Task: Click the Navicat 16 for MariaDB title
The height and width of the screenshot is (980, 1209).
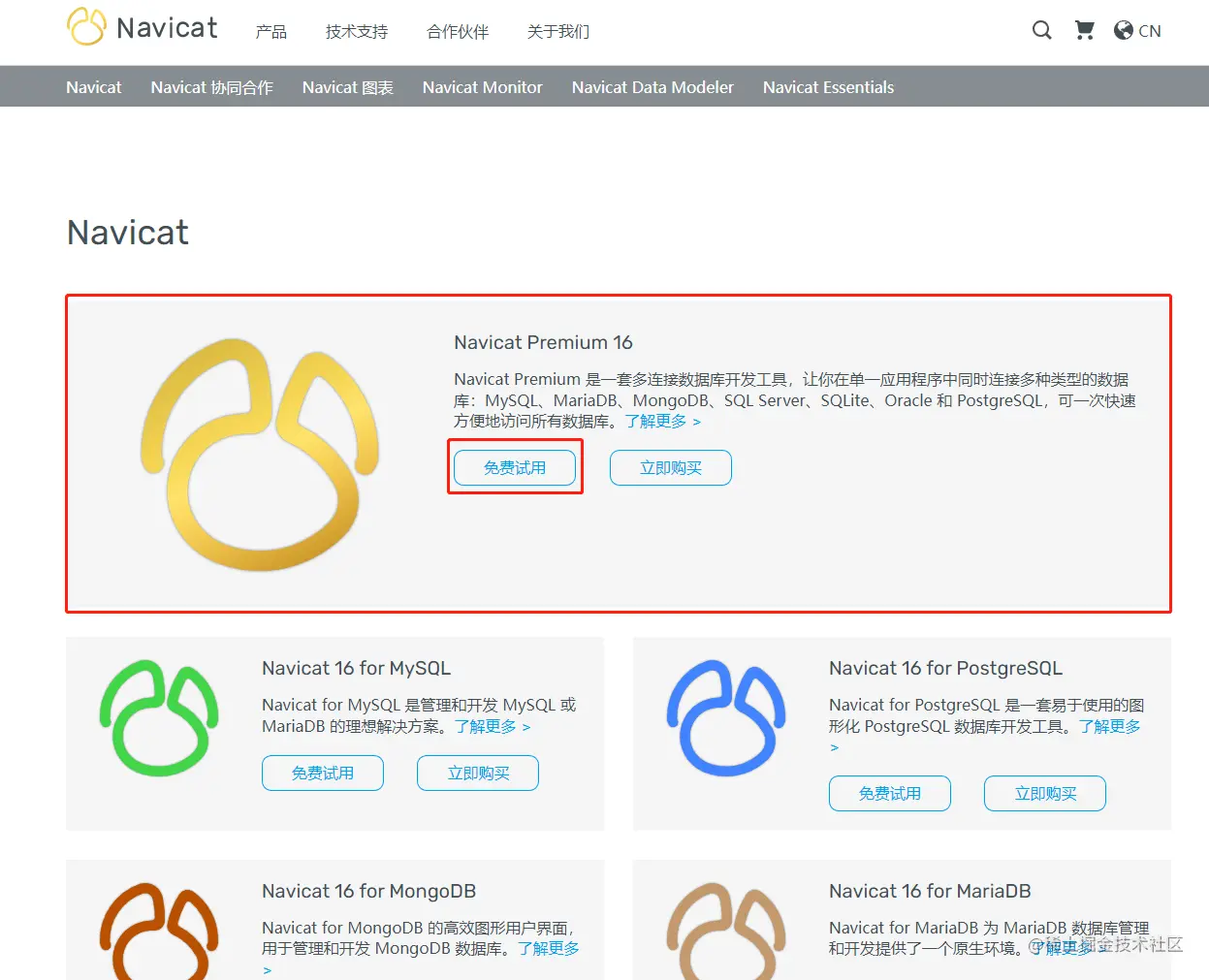Action: [x=930, y=891]
